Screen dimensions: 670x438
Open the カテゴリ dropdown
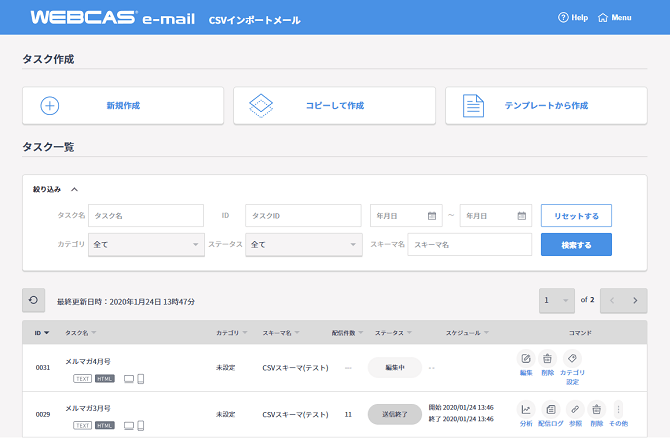[x=145, y=244]
